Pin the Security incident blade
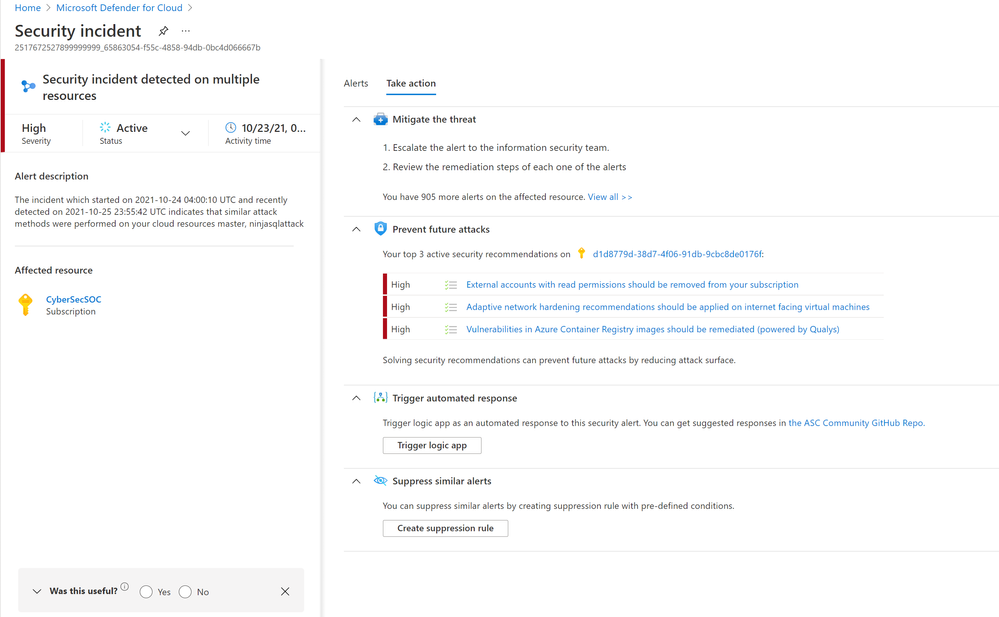Viewport: 999px width, 617px height. (x=163, y=31)
